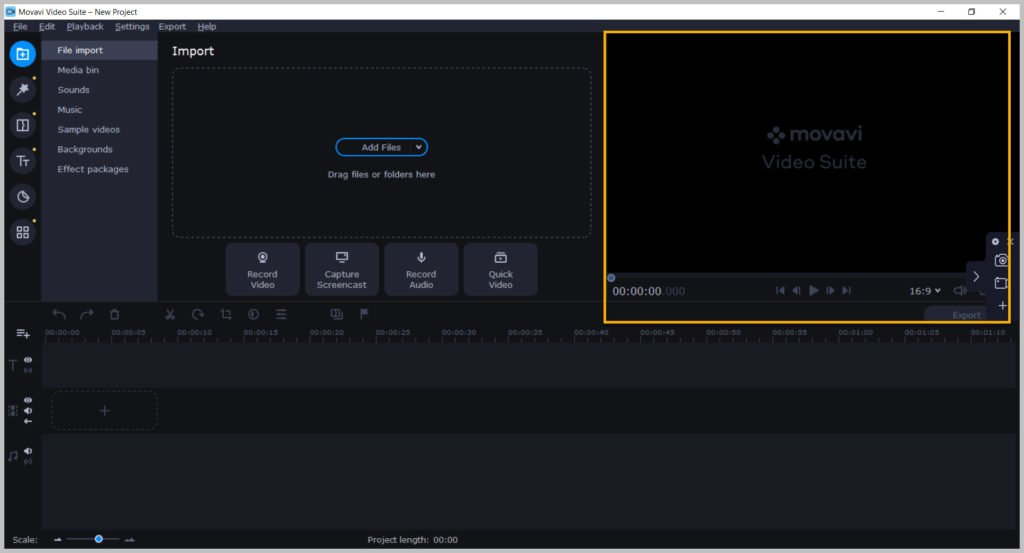Step forward one frame in preview
The width and height of the screenshot is (1024, 553).
(x=830, y=291)
